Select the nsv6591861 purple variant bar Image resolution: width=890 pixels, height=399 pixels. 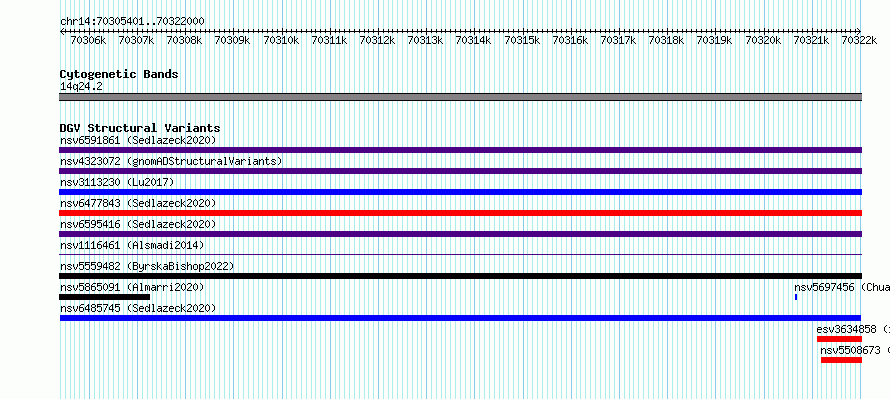pos(460,150)
